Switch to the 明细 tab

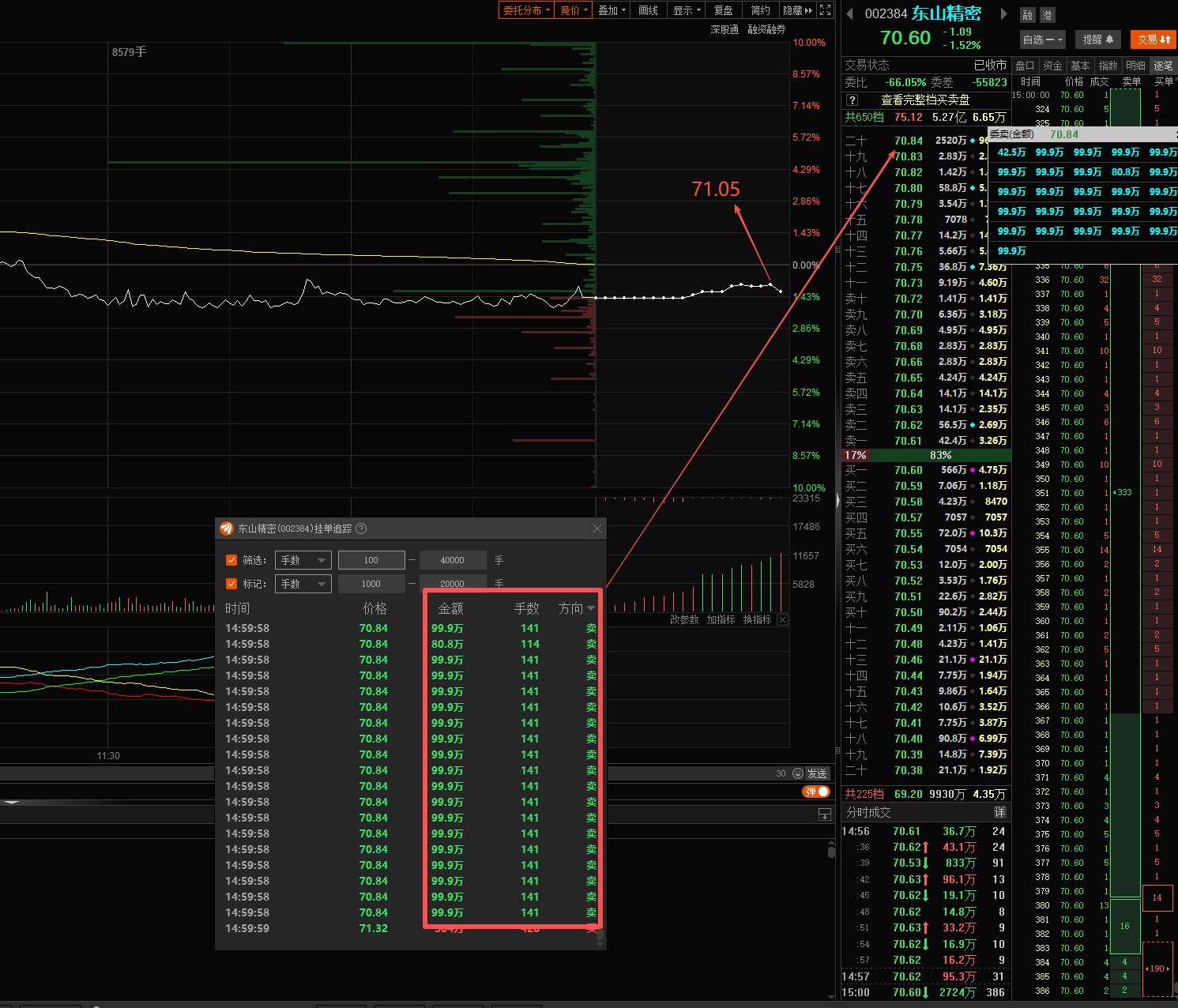click(1135, 66)
